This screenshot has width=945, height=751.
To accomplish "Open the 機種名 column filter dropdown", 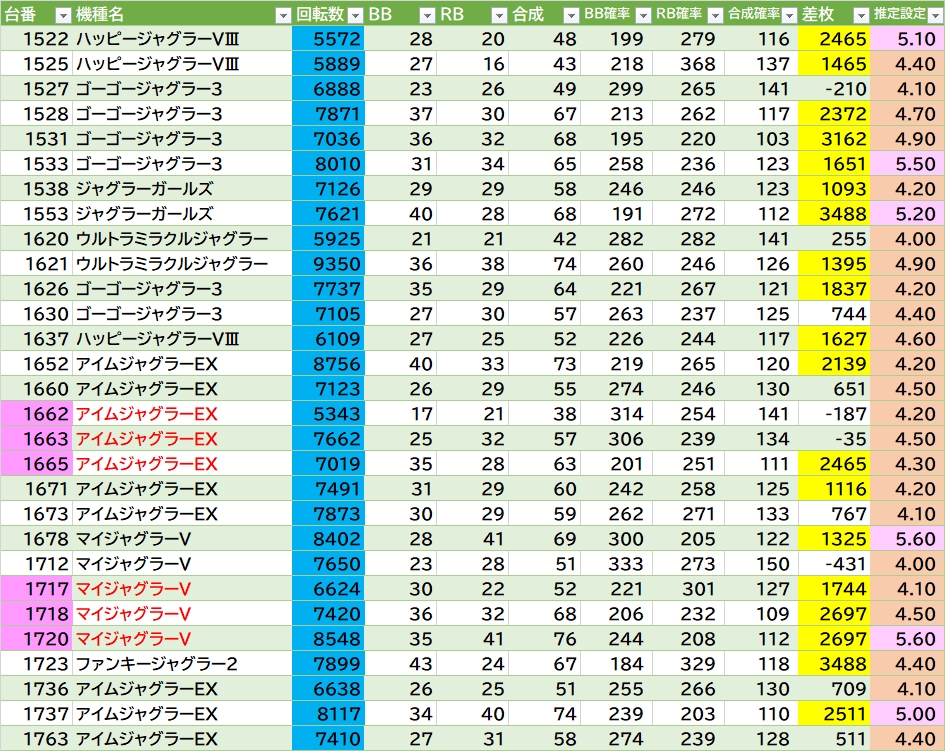I will 283,16.
